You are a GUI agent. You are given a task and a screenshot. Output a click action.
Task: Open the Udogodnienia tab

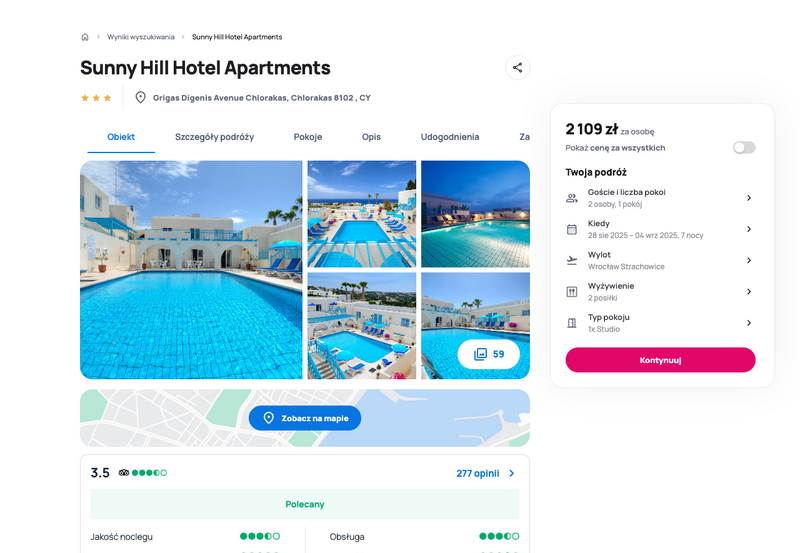449,137
